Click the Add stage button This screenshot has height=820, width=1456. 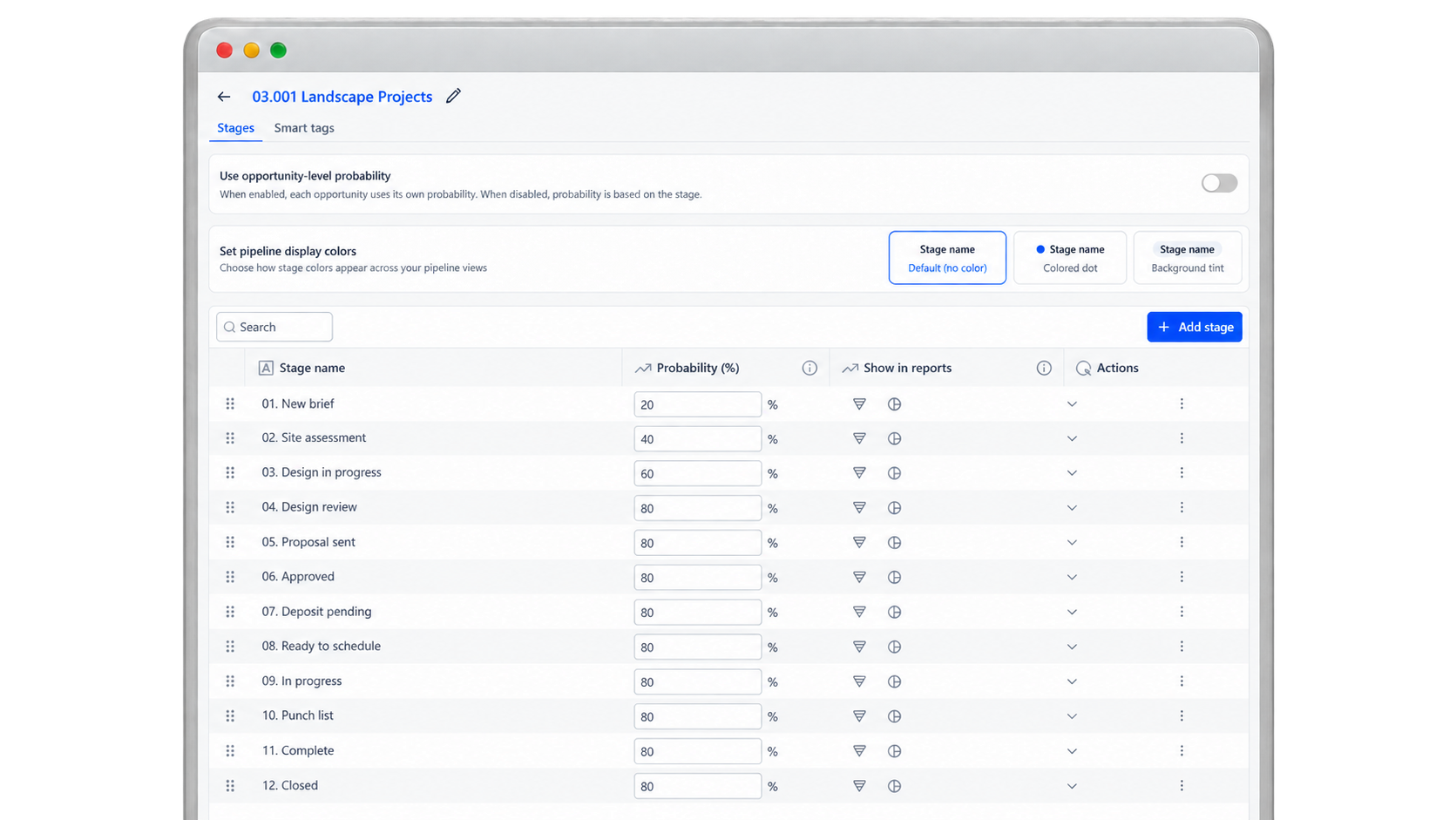tap(1195, 327)
